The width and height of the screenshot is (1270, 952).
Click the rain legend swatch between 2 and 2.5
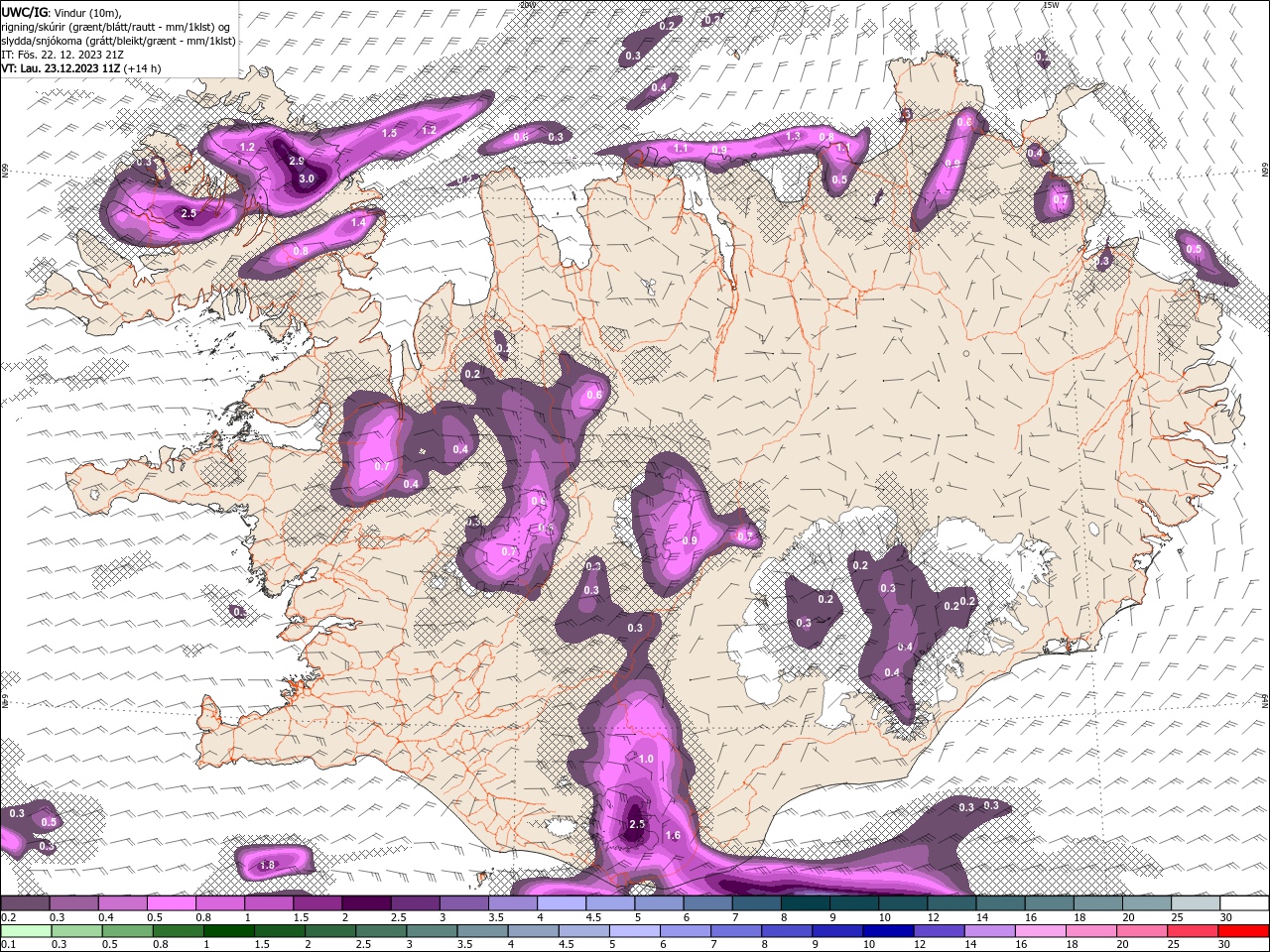click(x=328, y=931)
